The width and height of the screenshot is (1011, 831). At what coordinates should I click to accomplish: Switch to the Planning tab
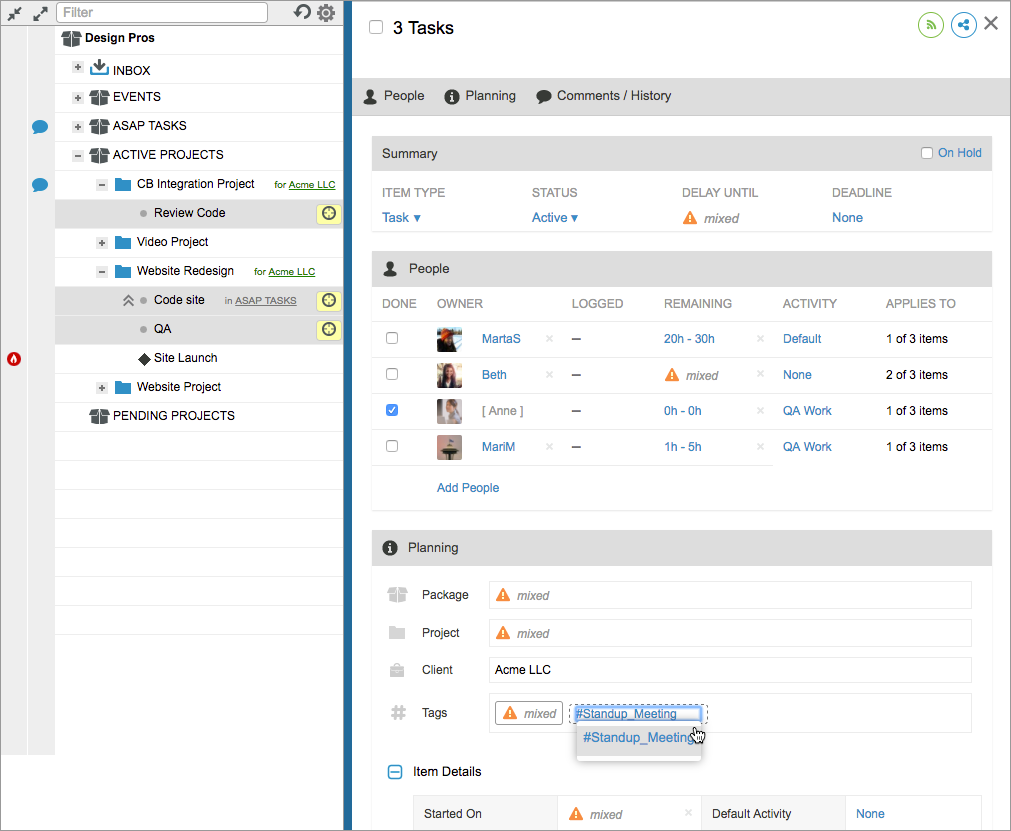pyautogui.click(x=480, y=96)
